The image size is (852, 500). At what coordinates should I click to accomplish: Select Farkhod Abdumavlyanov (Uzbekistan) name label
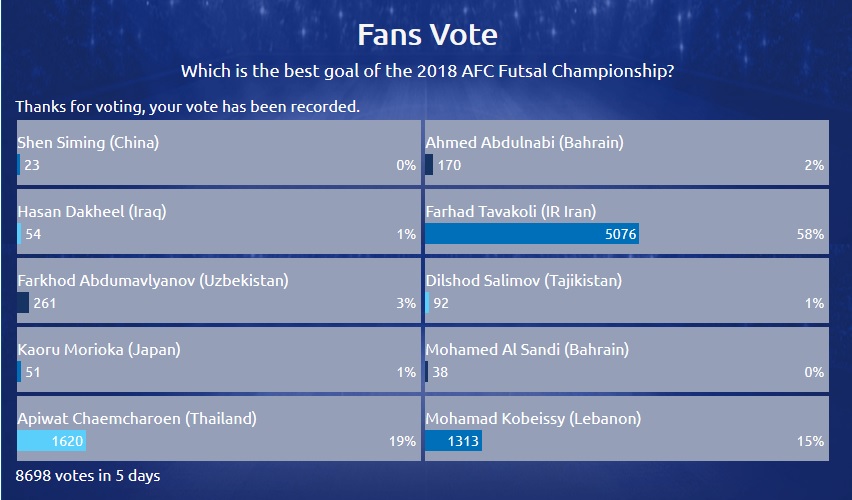153,280
